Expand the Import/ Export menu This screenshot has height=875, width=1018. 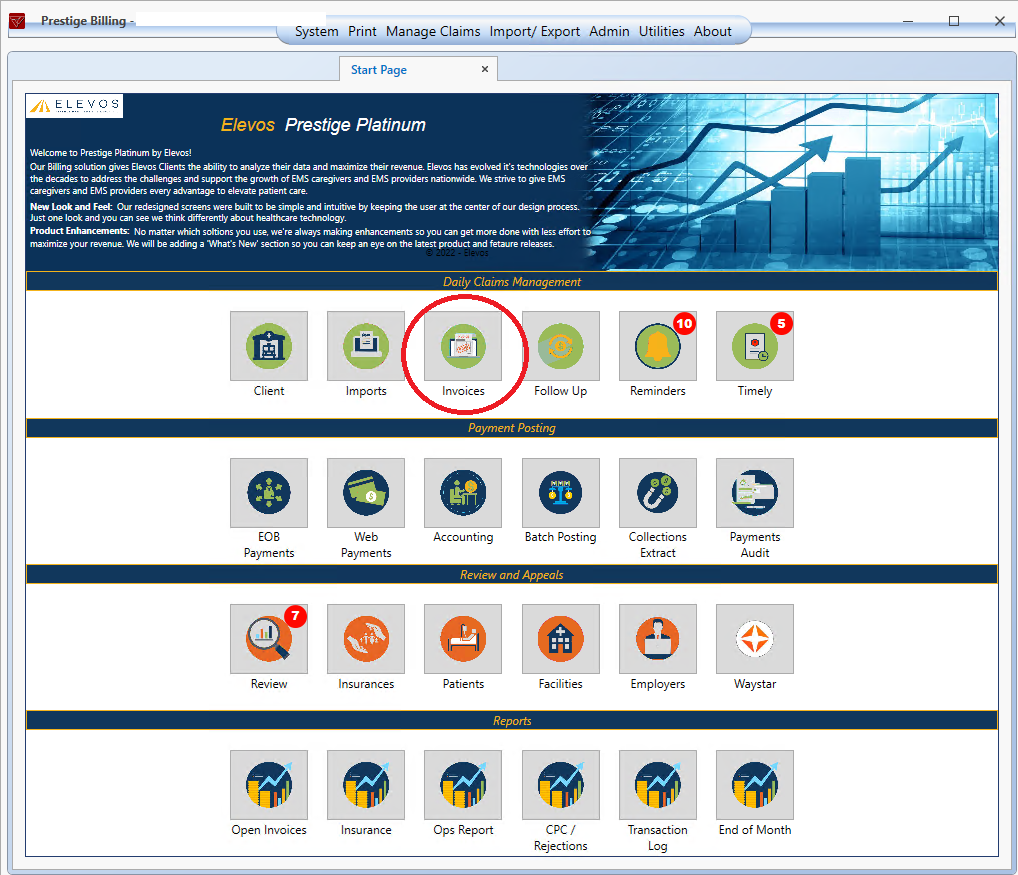click(534, 31)
